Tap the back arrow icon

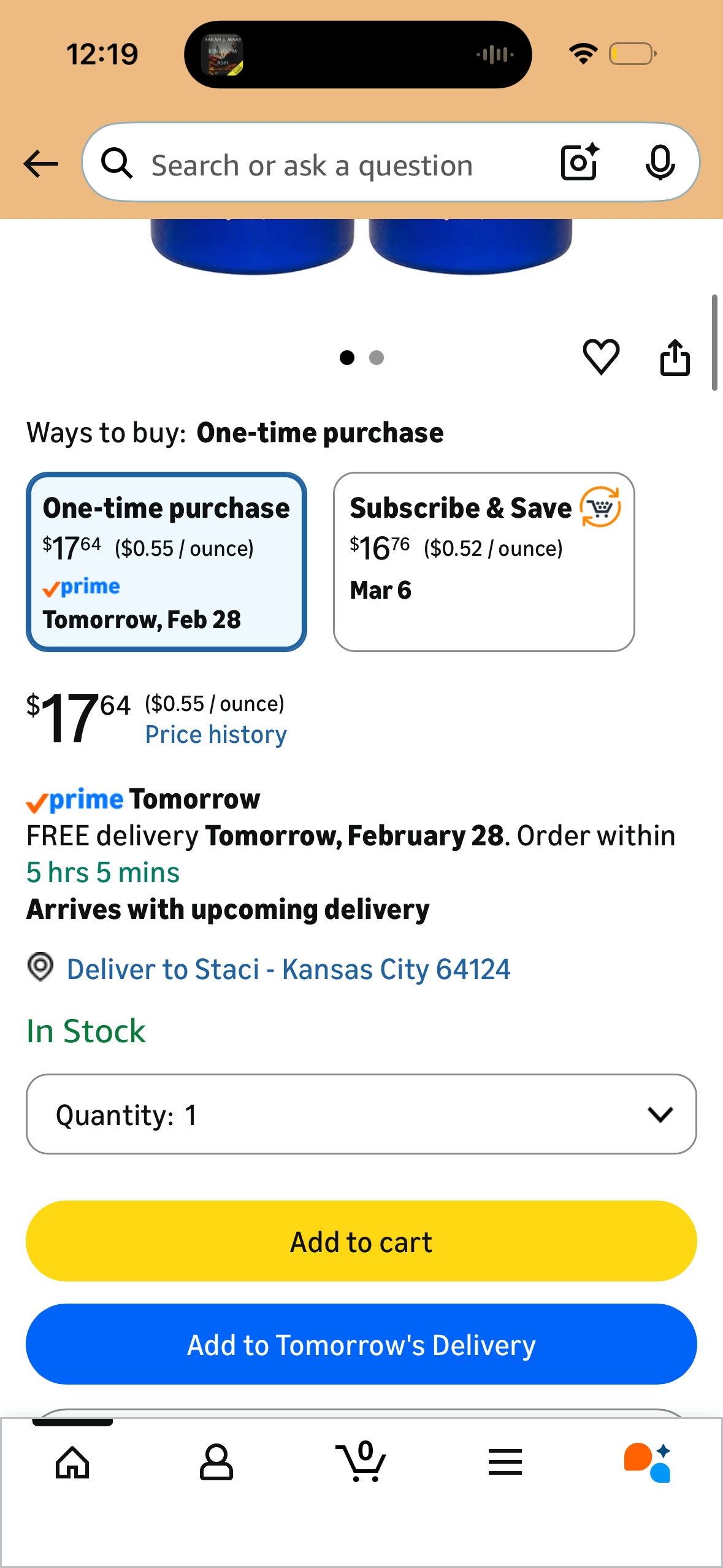pyautogui.click(x=40, y=164)
